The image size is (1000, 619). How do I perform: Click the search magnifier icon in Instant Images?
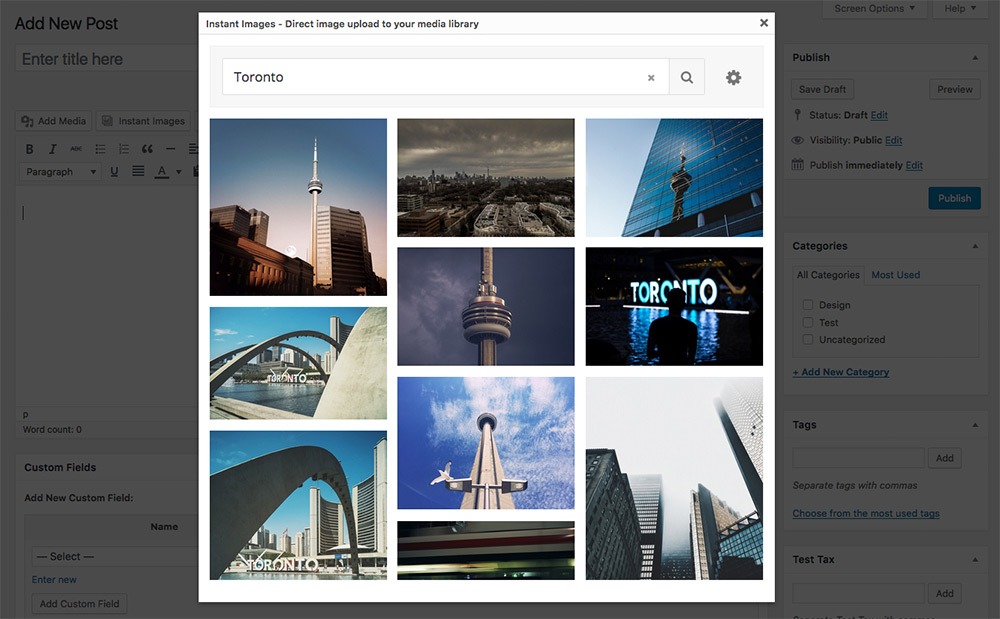click(686, 77)
